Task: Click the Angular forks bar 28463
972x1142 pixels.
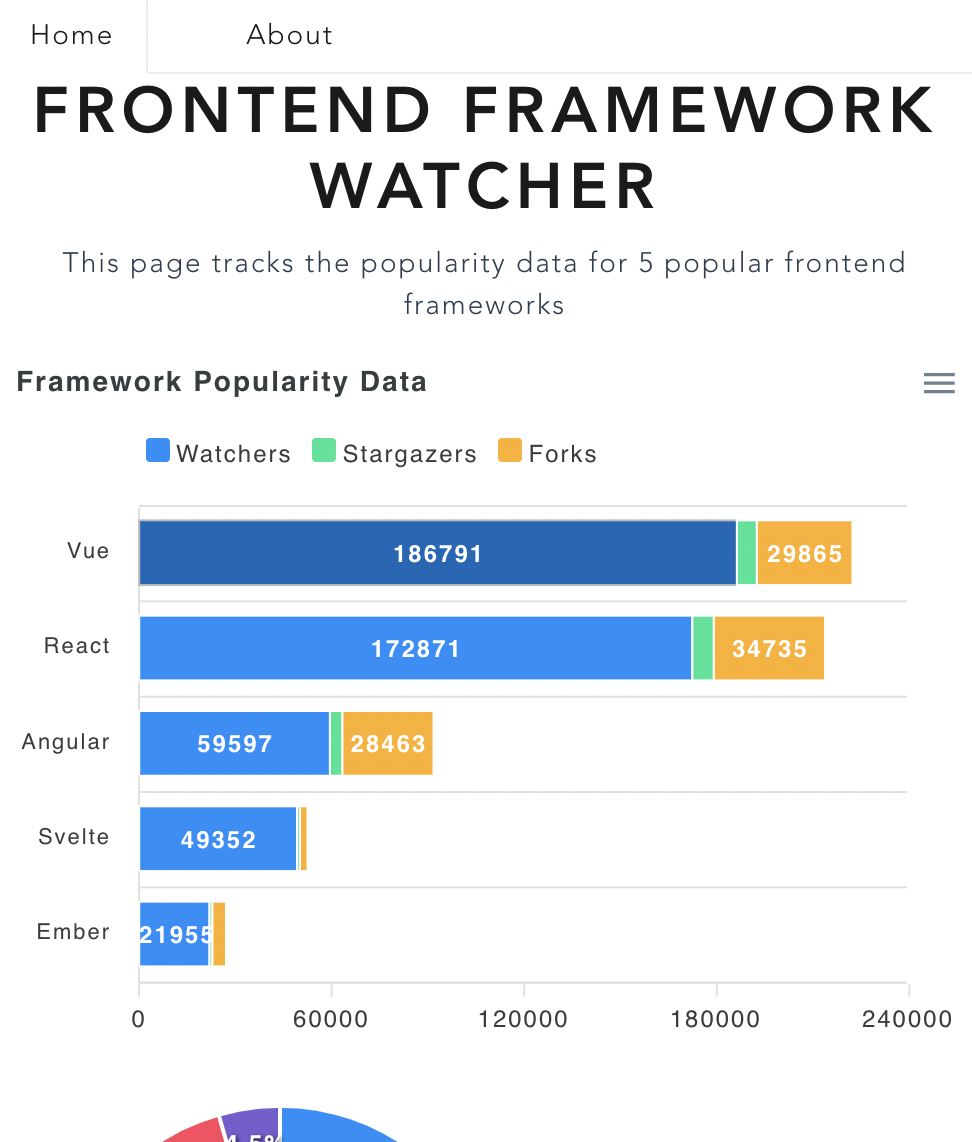Action: tap(388, 743)
